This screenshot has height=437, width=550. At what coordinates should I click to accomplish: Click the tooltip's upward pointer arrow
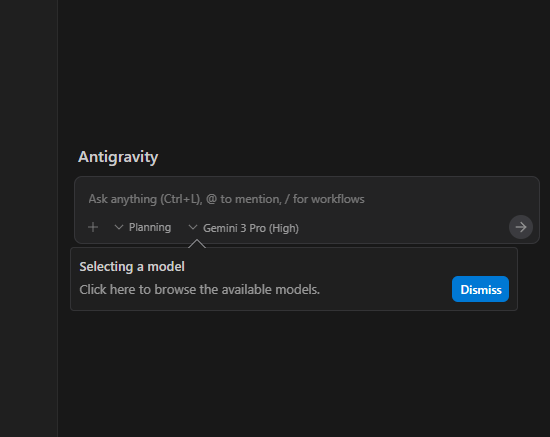point(197,243)
